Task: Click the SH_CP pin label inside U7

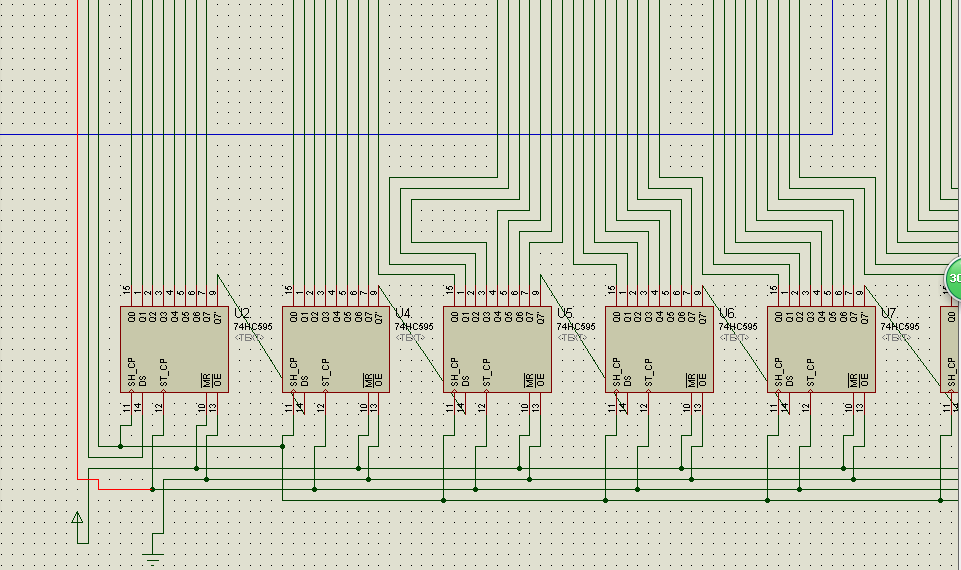Action: (x=778, y=373)
